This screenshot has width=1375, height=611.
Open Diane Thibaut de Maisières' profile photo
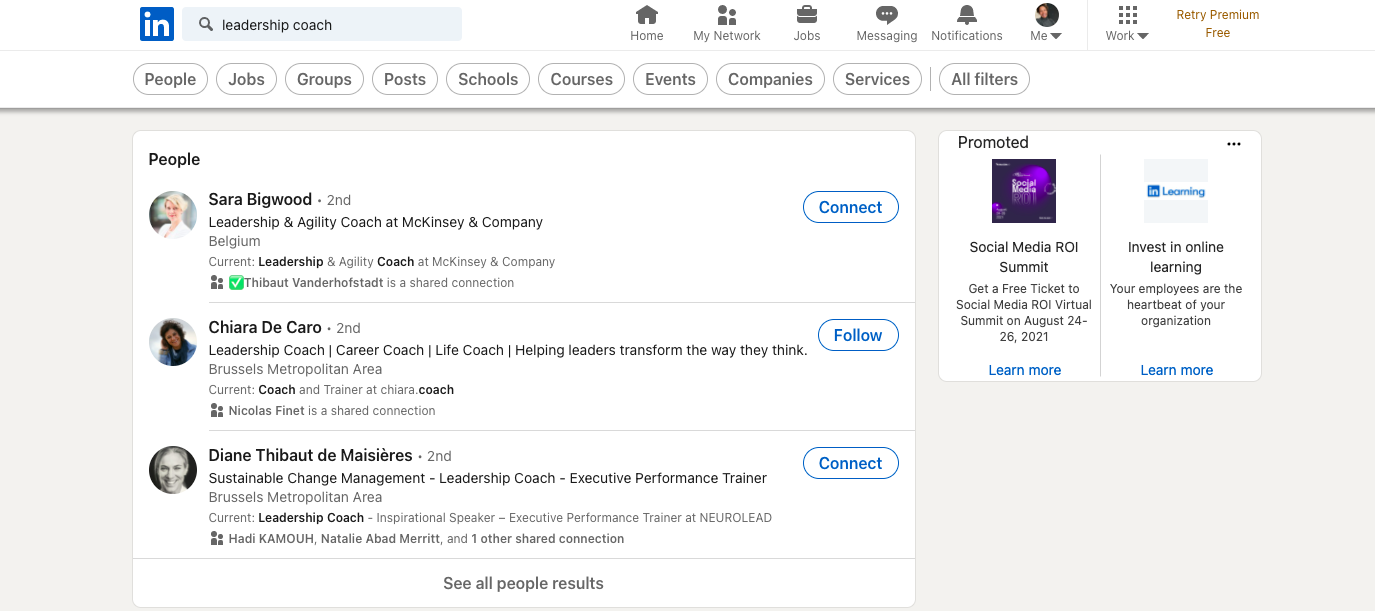tap(173, 471)
